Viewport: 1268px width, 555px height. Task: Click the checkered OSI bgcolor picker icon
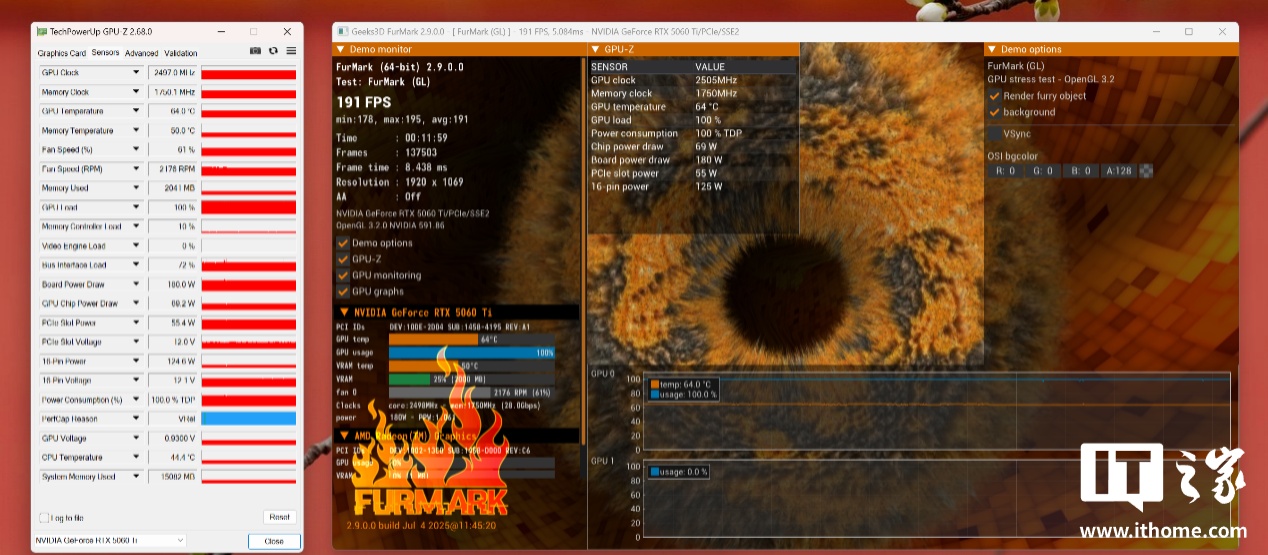1146,171
